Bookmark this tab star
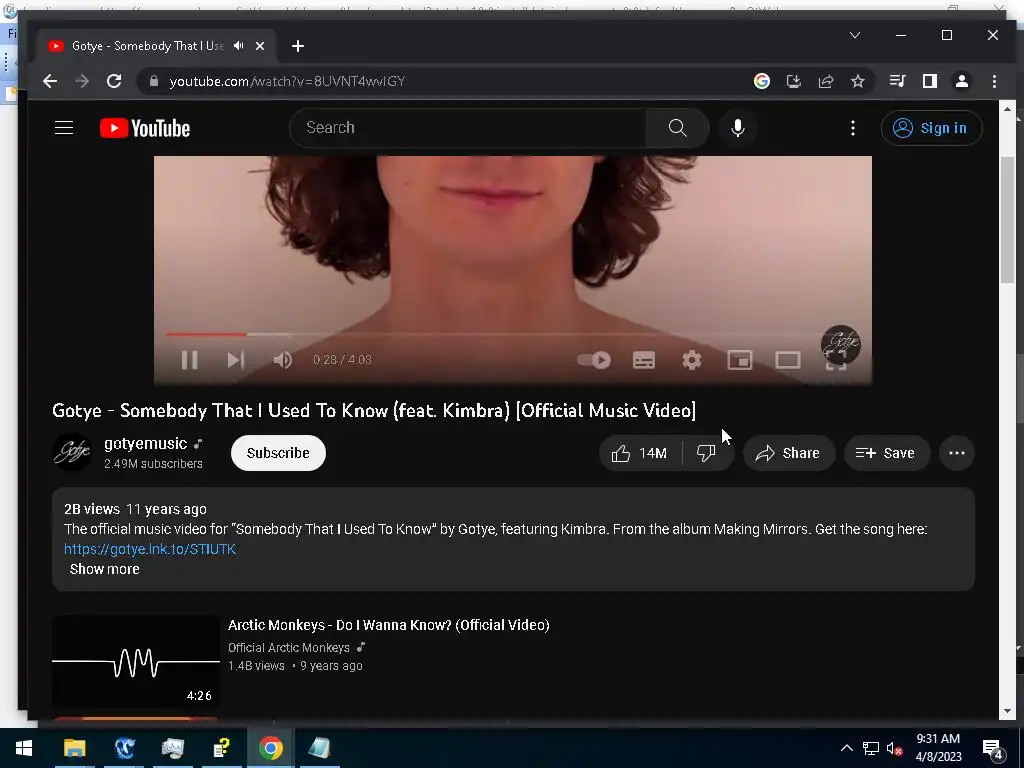1024x768 pixels. tap(857, 81)
